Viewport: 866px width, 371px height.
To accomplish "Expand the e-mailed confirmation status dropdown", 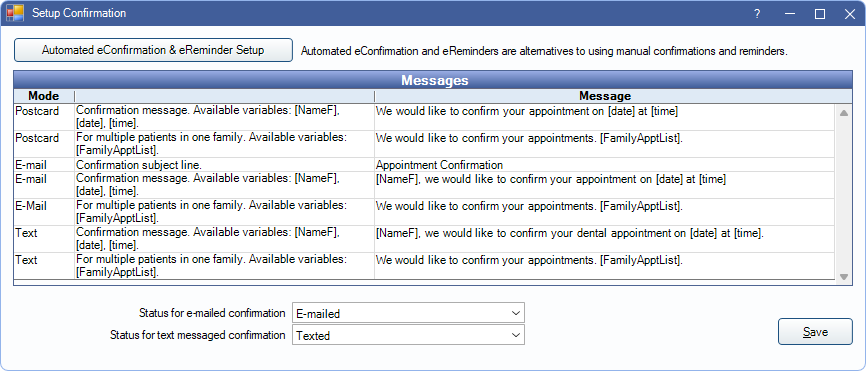I will [x=408, y=313].
